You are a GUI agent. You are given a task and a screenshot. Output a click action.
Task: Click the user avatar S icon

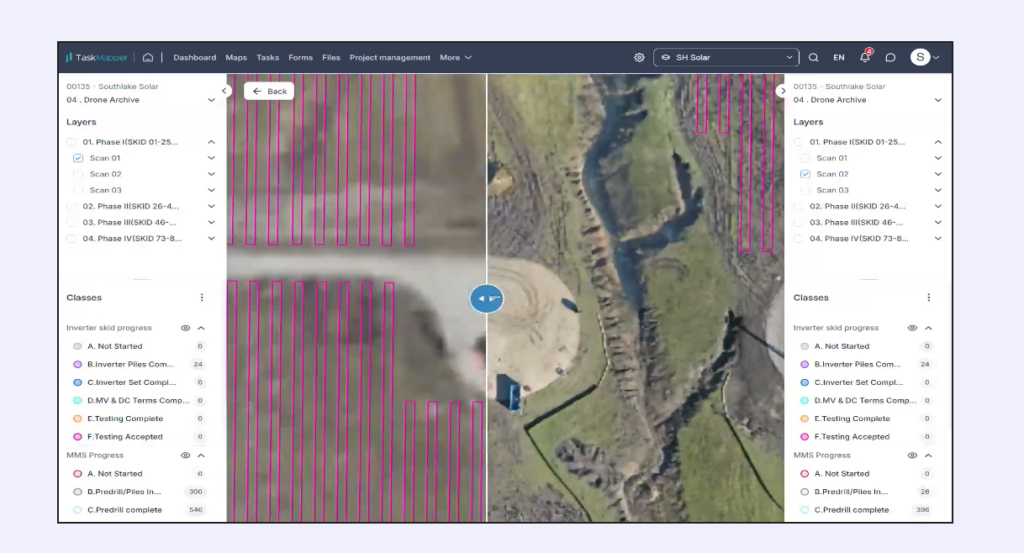(x=919, y=58)
